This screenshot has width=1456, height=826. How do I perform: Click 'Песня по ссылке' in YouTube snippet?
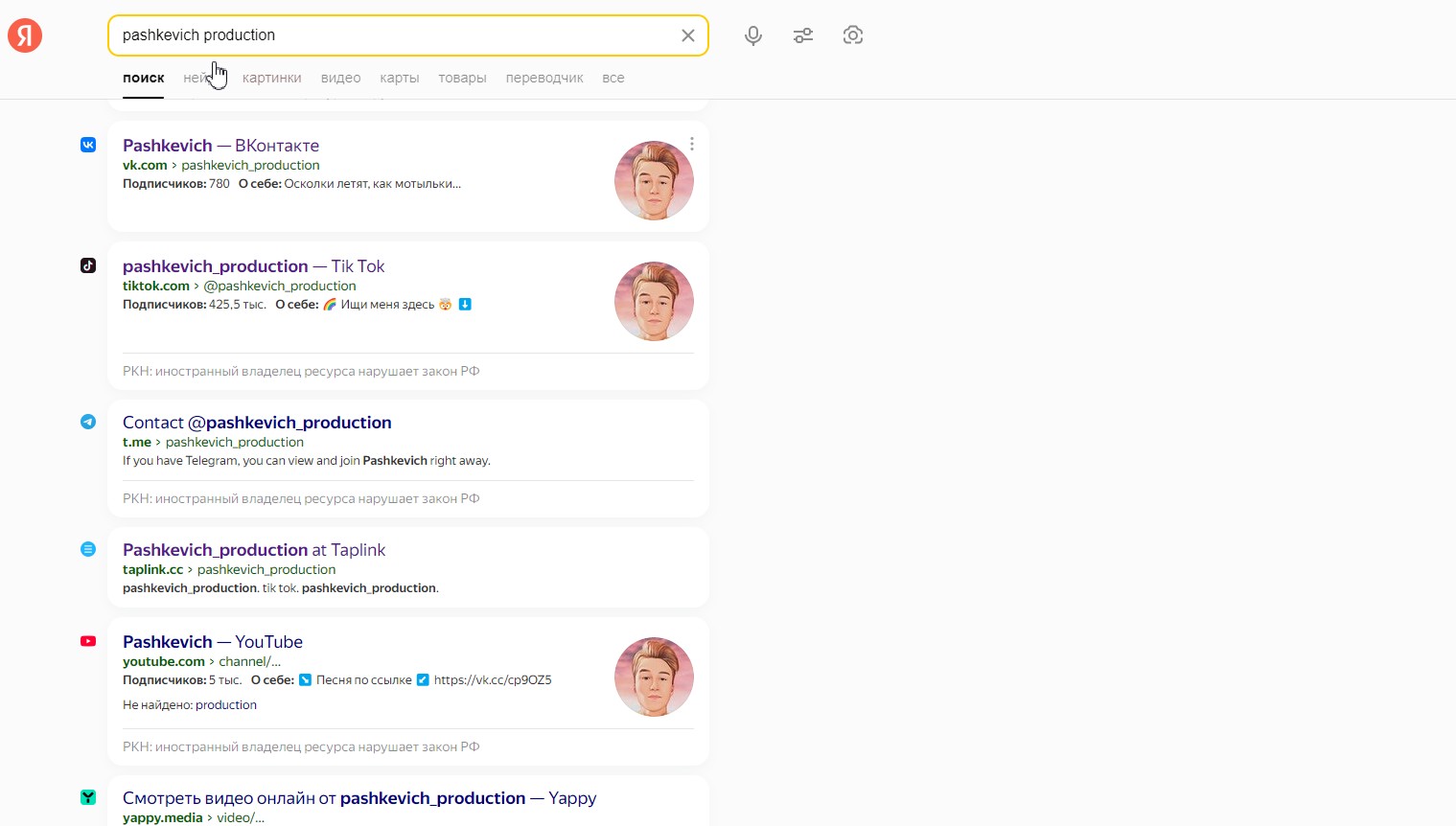pyautogui.click(x=364, y=680)
